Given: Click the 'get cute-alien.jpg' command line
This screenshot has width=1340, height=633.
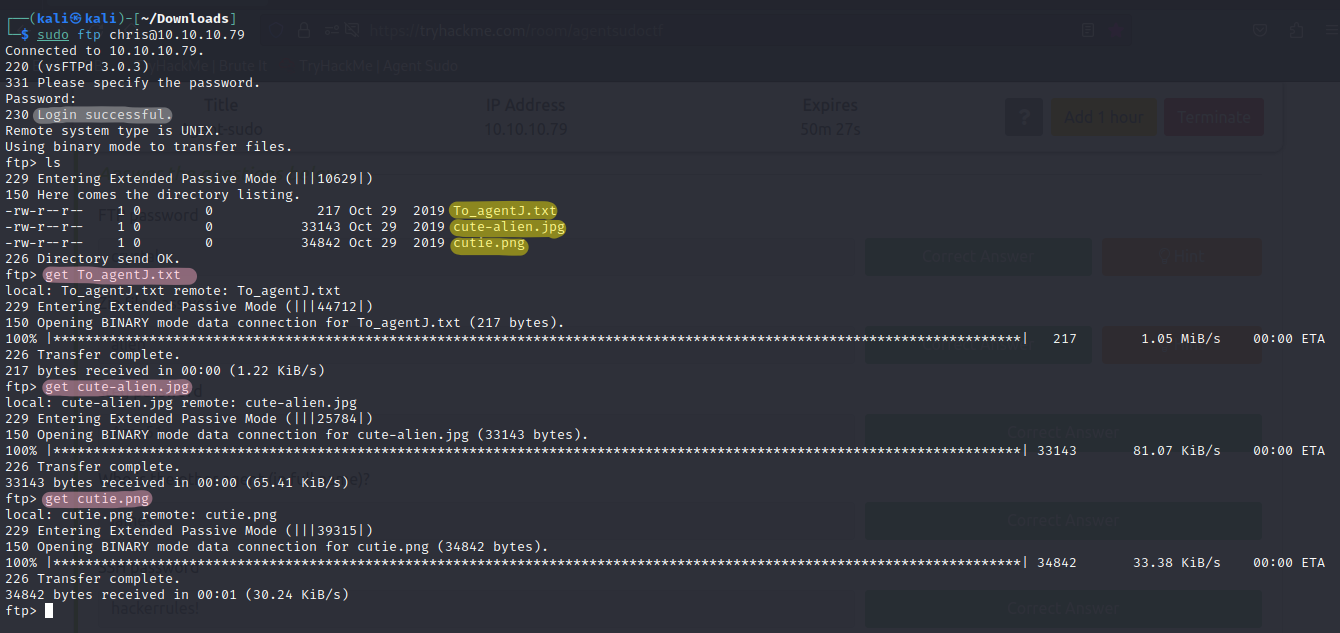Looking at the screenshot, I should click(115, 387).
